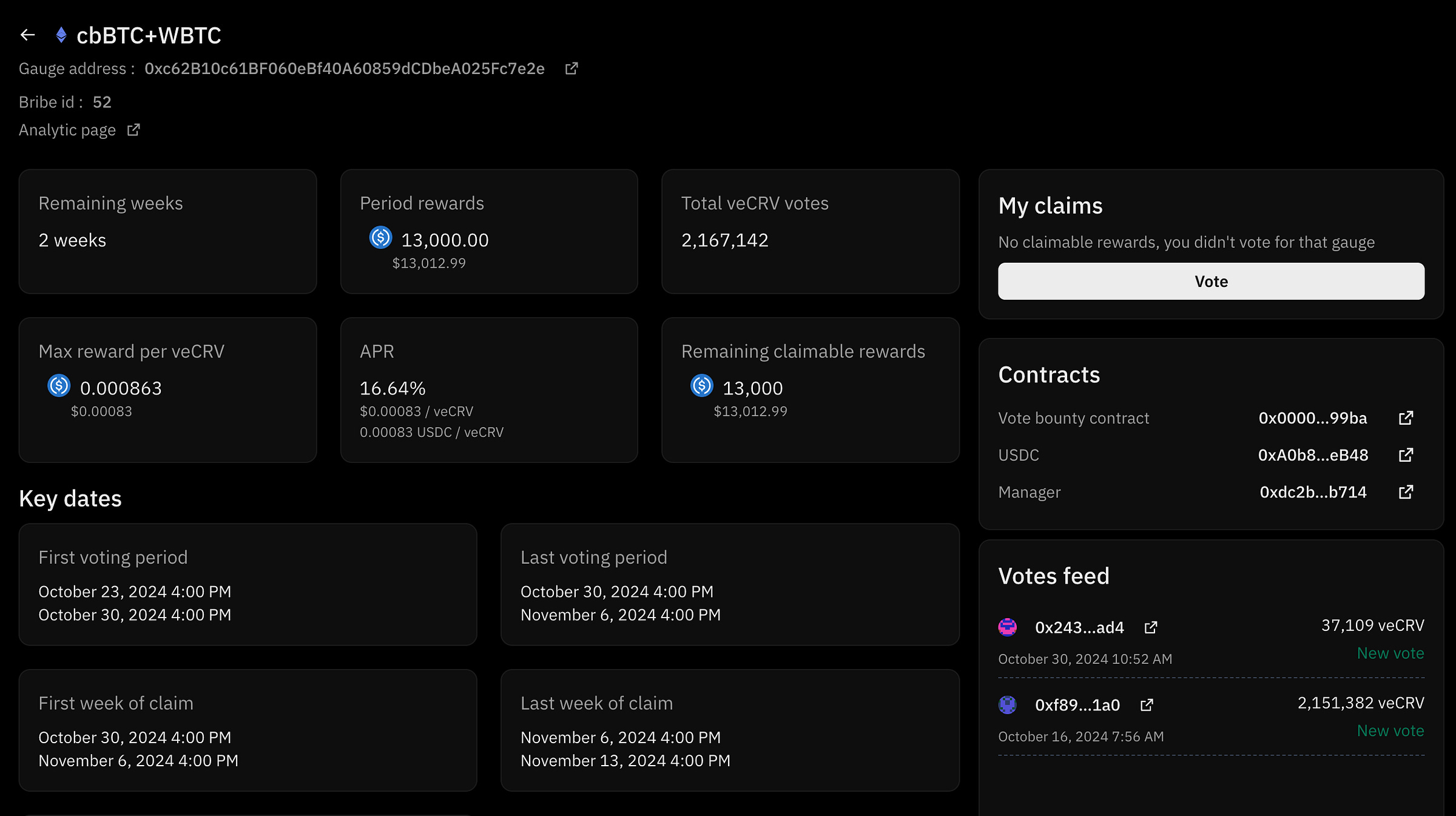Viewport: 1456px width, 816px height.
Task: Click voter address 0xf89...1a0
Action: click(x=1077, y=705)
